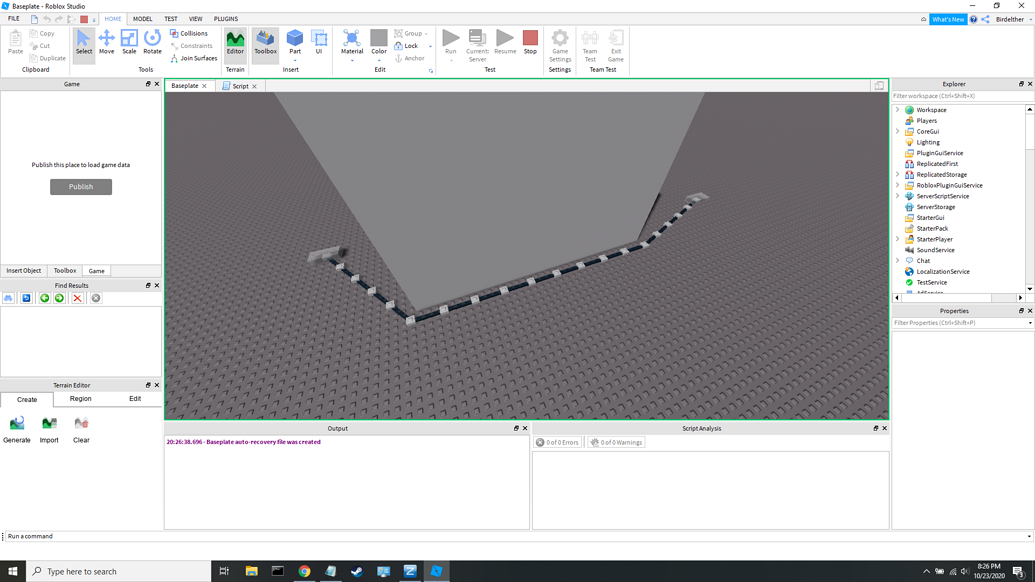Toggle Join Surfaces option

(x=193, y=58)
